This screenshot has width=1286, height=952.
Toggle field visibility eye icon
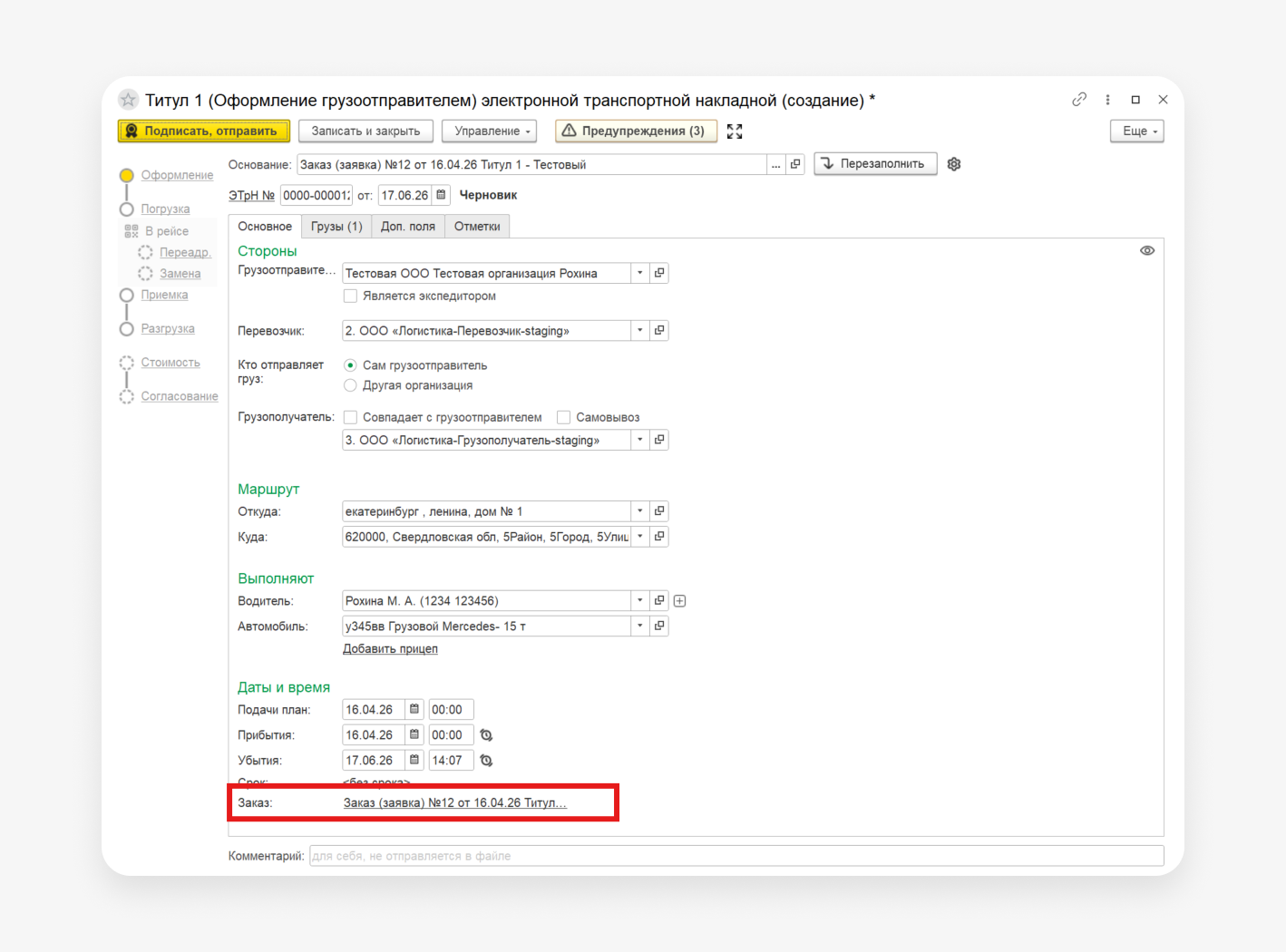[1147, 251]
